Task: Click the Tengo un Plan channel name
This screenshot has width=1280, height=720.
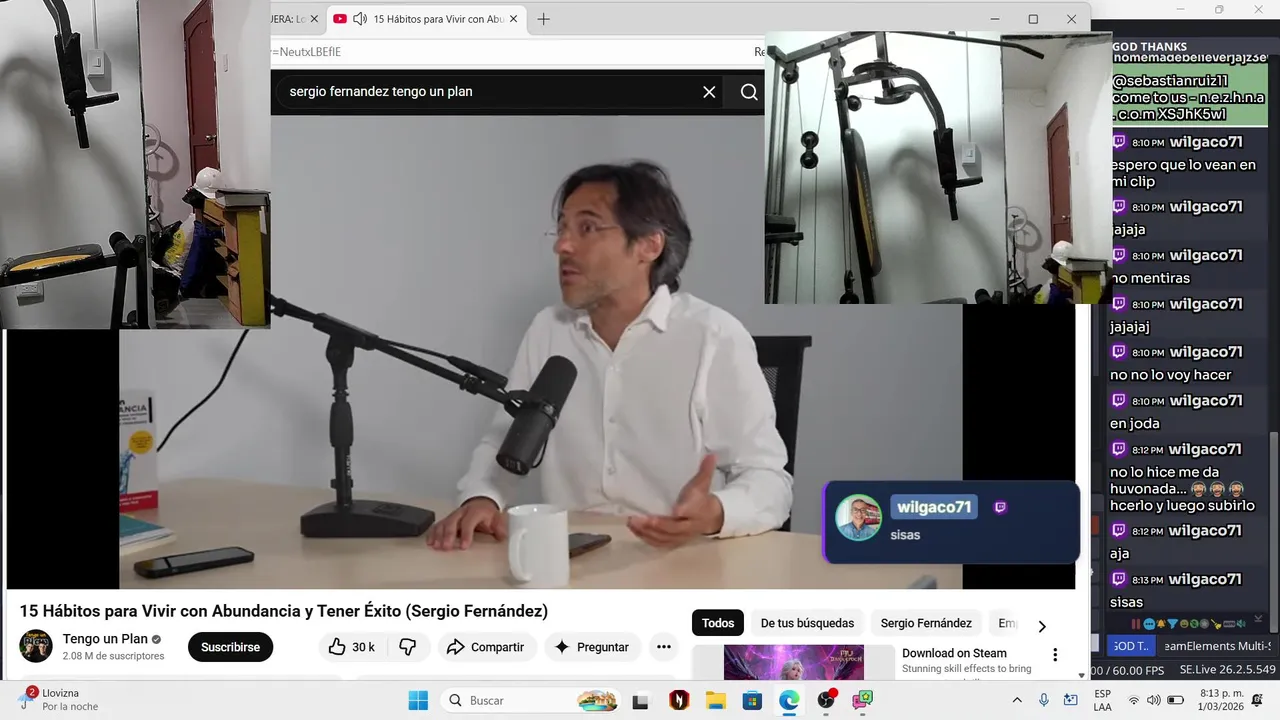Action: pyautogui.click(x=105, y=639)
